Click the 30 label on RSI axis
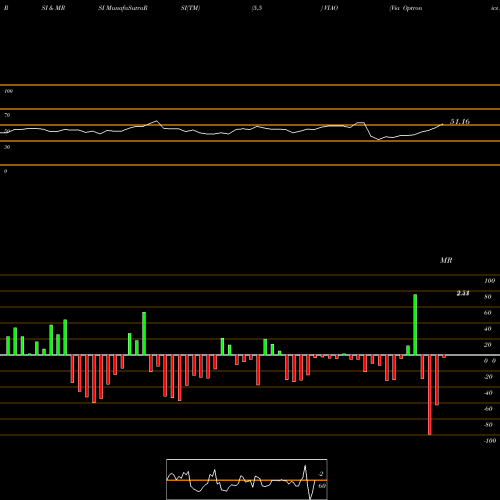This screenshot has width=500, height=500. click(7, 147)
